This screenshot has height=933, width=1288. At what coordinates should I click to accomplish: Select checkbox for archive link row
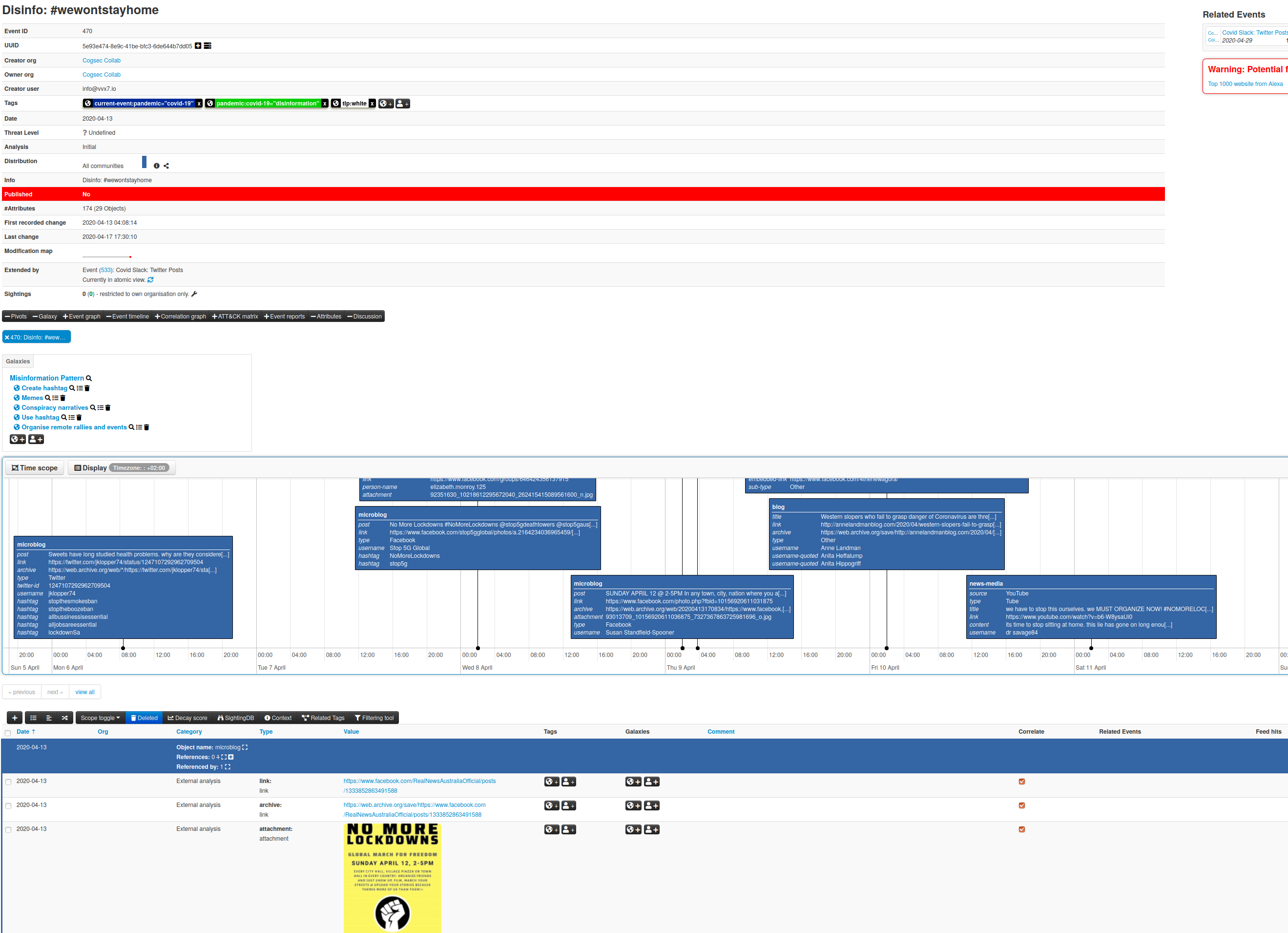pos(8,806)
